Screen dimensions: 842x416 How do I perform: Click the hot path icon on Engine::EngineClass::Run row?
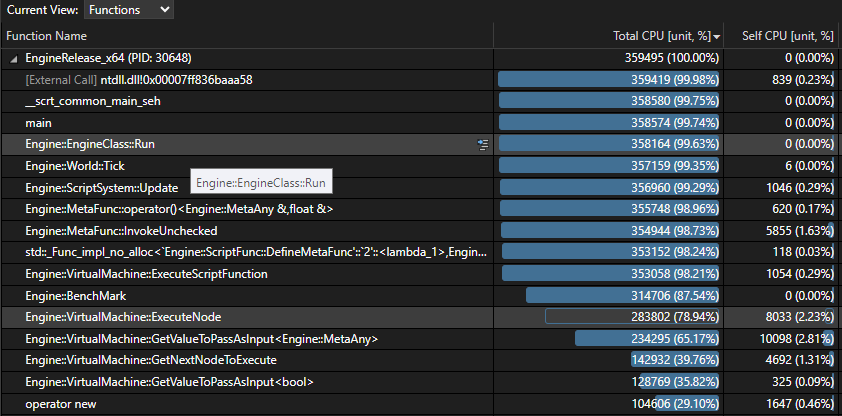(483, 144)
